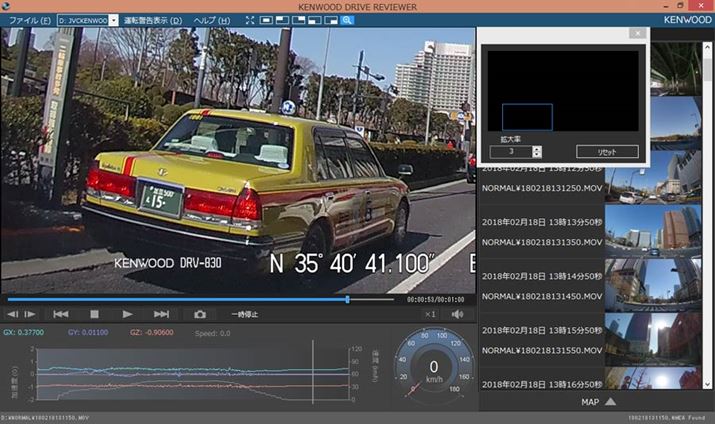The image size is (715, 424).
Task: Step one frame forward
Action: [x=29, y=314]
